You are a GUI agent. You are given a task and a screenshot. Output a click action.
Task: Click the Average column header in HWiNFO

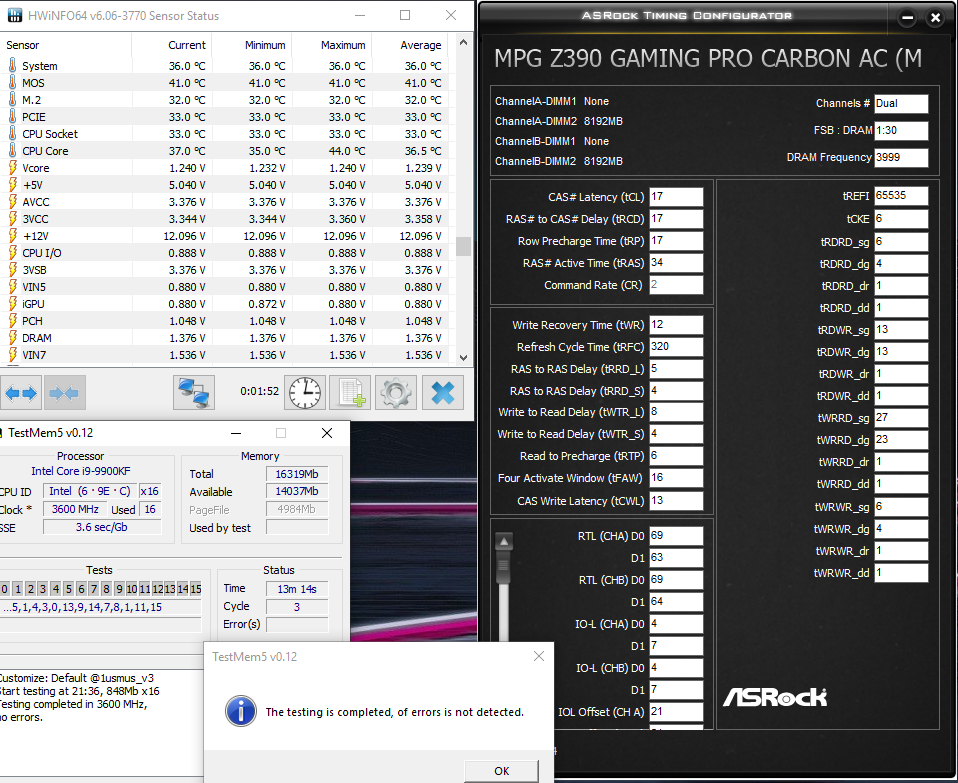point(420,45)
